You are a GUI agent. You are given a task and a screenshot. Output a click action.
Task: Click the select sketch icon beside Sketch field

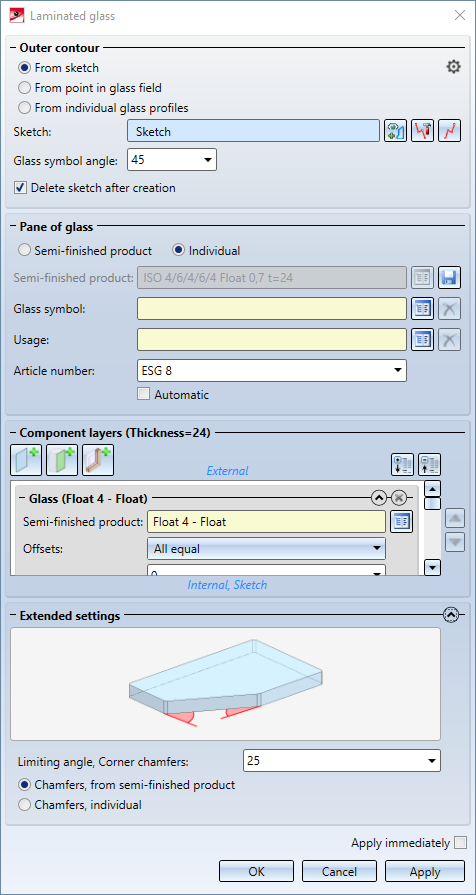pos(396,131)
